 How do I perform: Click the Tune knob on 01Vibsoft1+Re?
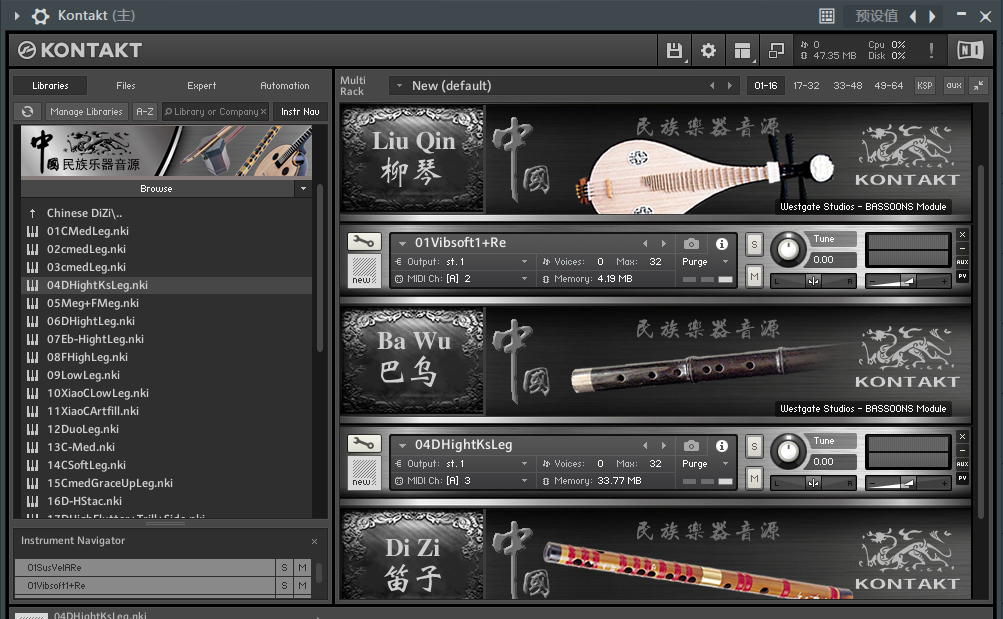point(789,247)
